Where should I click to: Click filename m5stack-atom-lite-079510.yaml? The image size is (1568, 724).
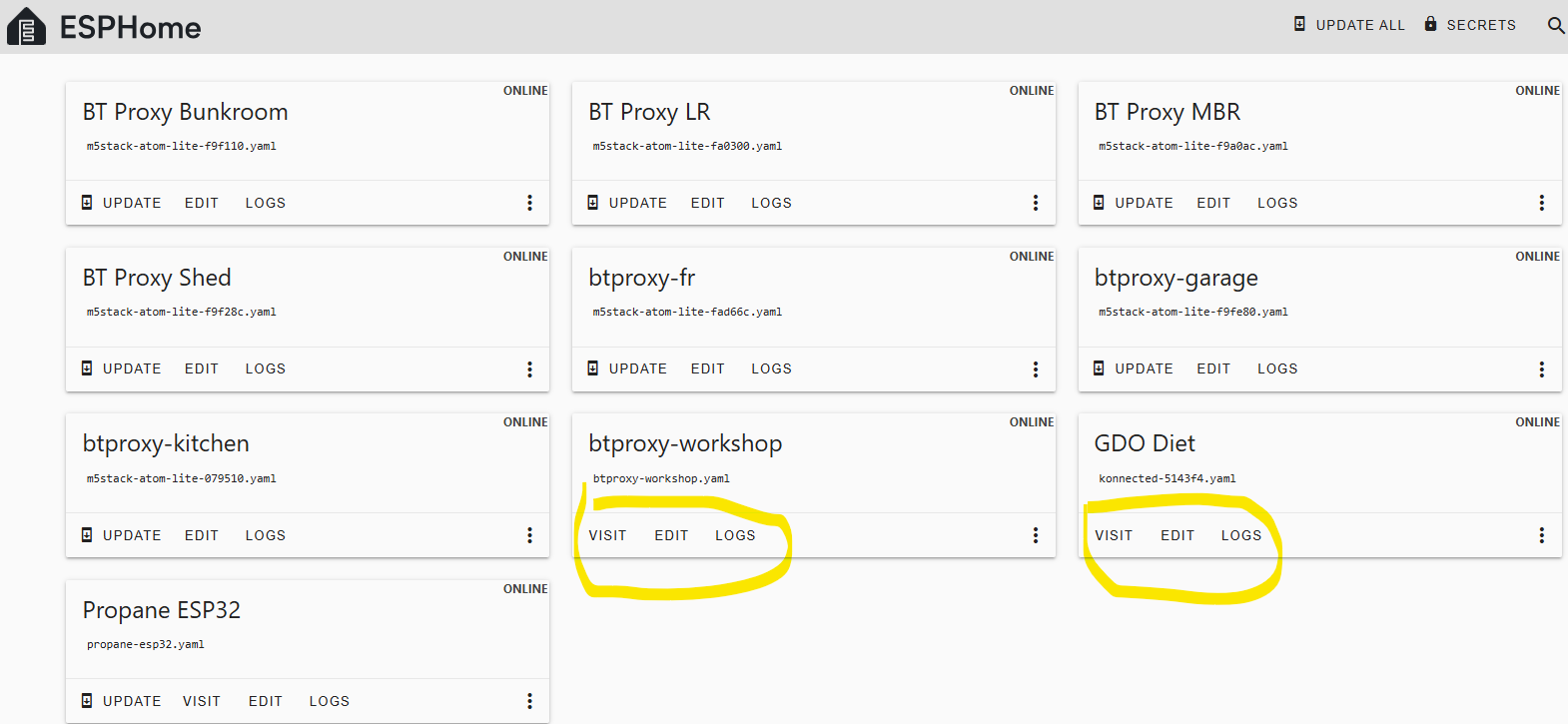[x=182, y=478]
